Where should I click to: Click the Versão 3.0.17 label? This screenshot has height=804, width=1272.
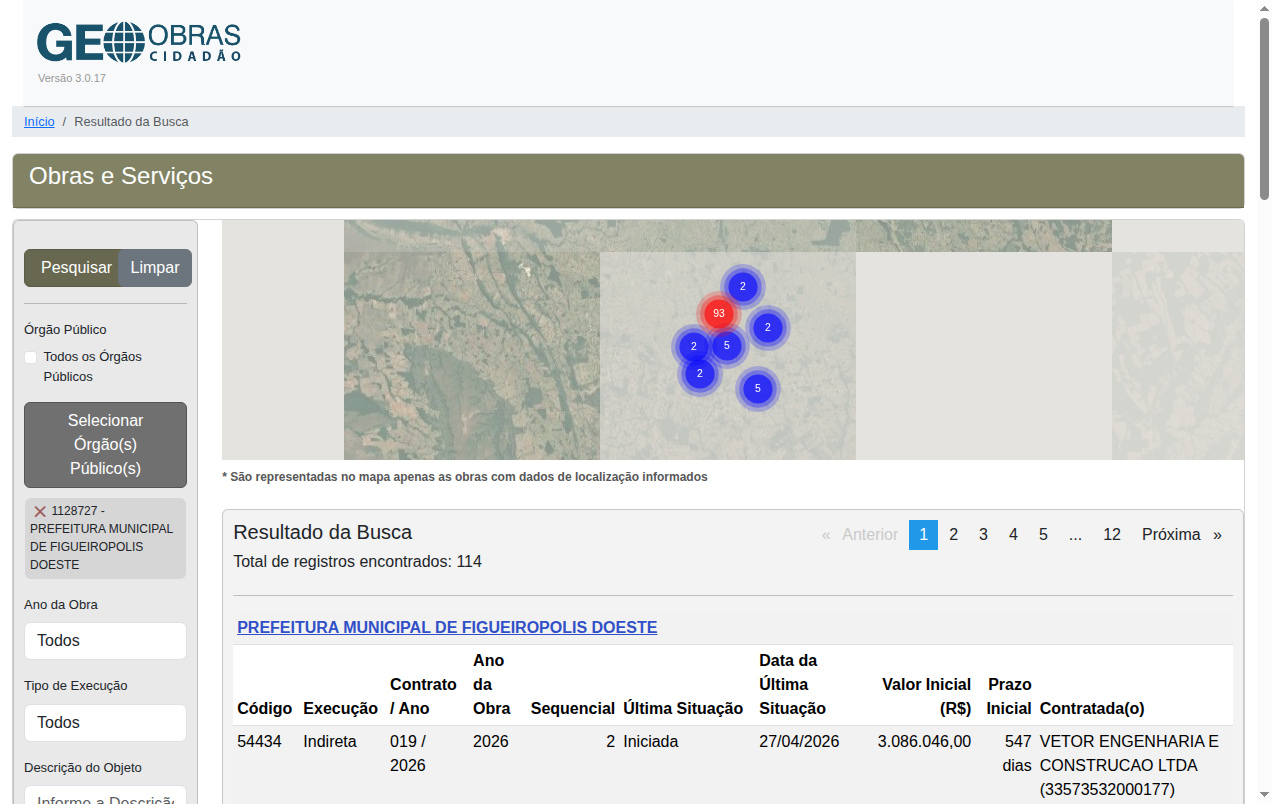tap(72, 78)
